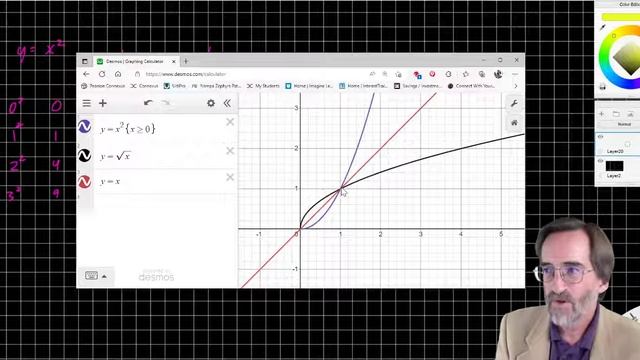
Task: Open a new browser tab
Action: click(186, 61)
